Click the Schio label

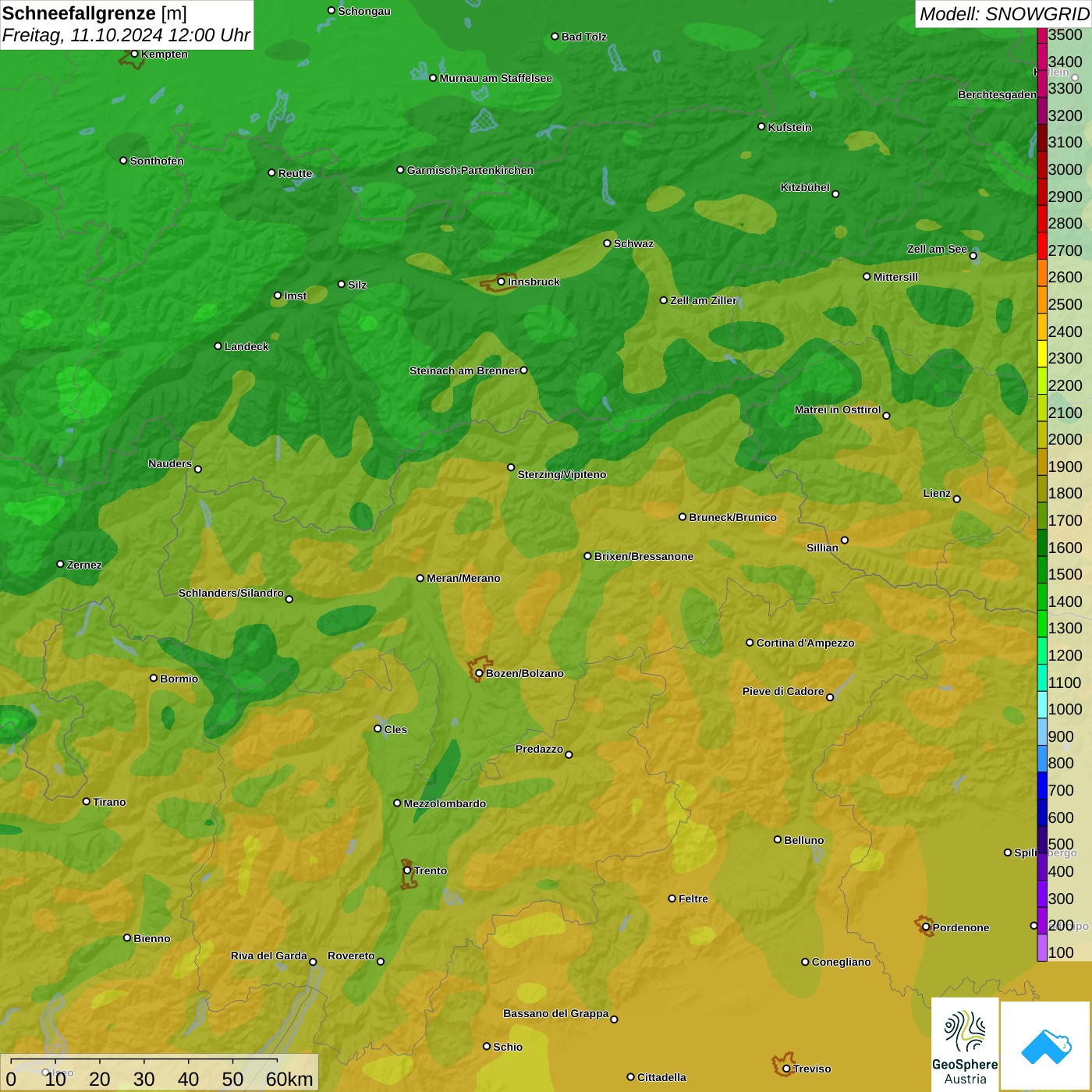tap(509, 1047)
